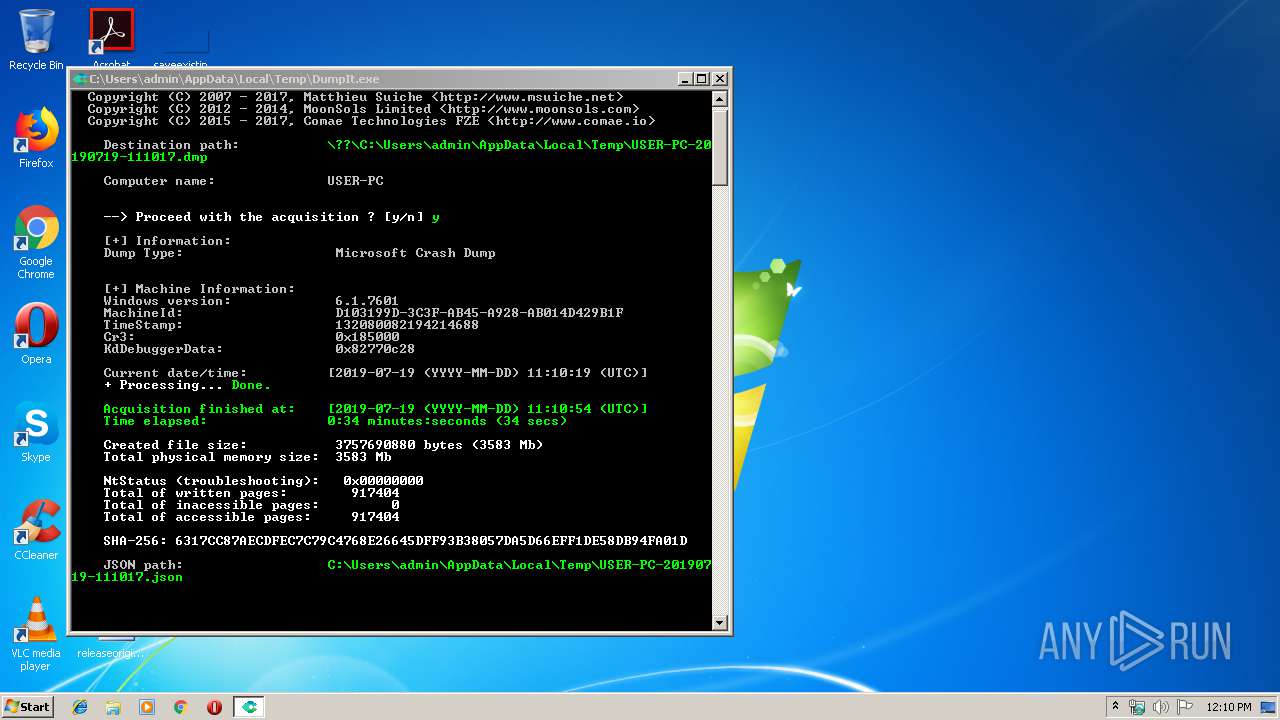The image size is (1280, 720).
Task: Maximize the DumpIt console window
Action: 701,79
